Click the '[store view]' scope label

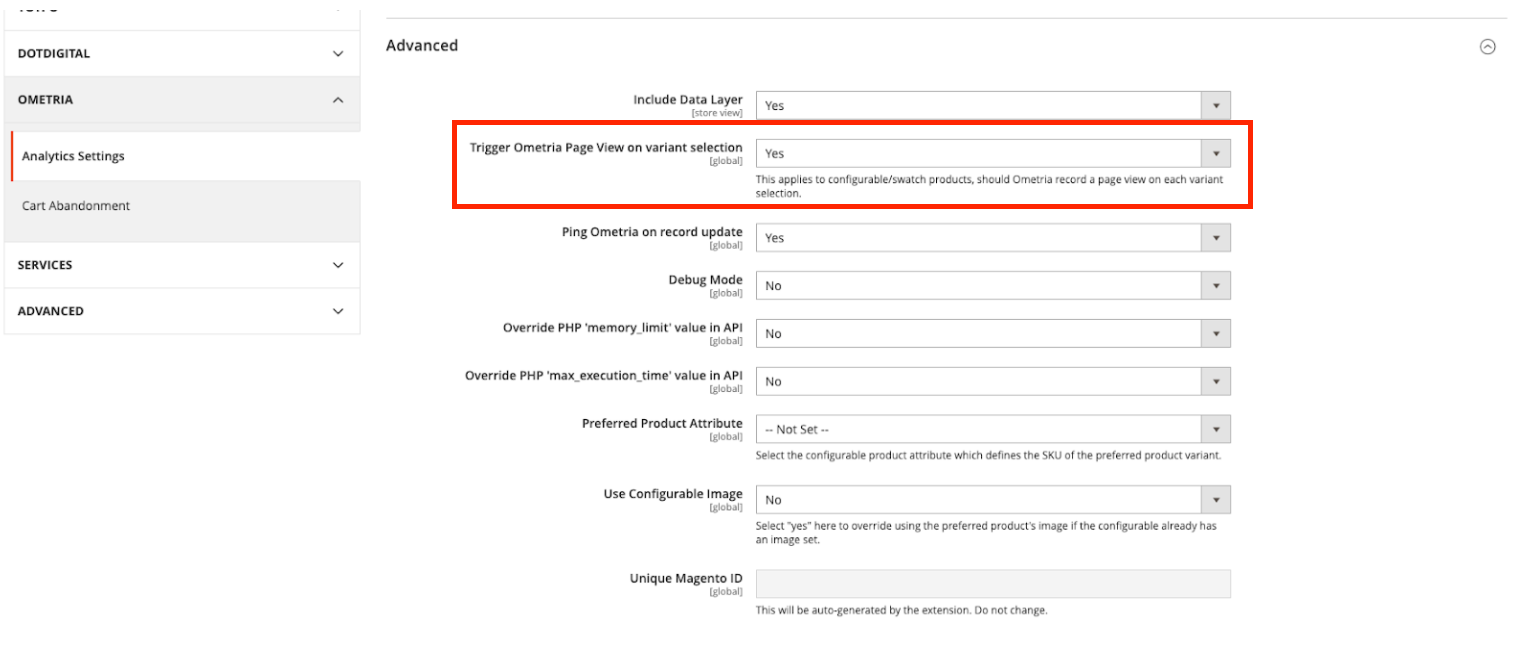pos(717,113)
